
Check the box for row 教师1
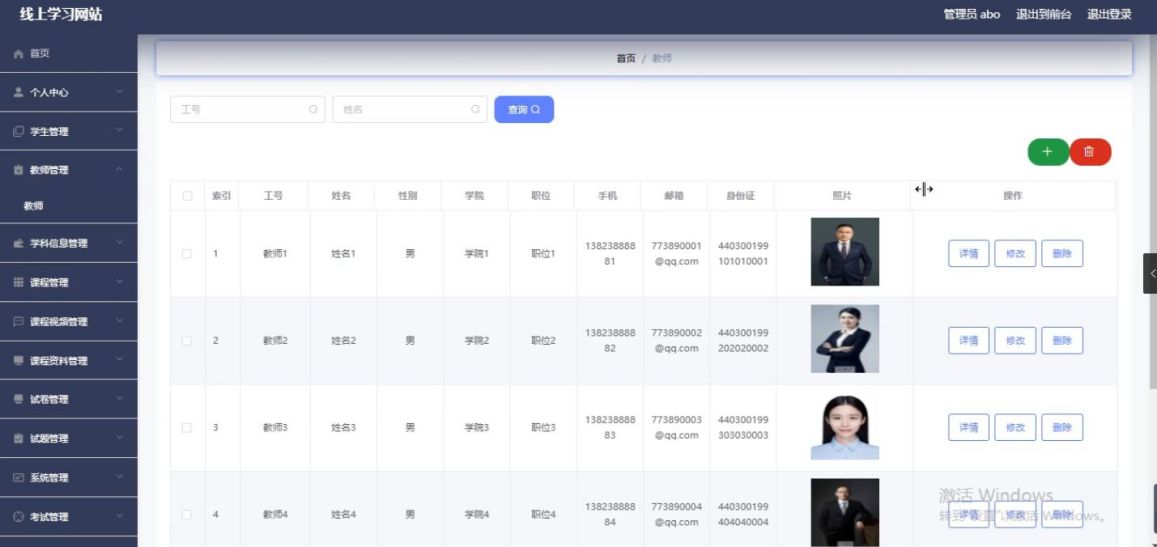pos(187,253)
